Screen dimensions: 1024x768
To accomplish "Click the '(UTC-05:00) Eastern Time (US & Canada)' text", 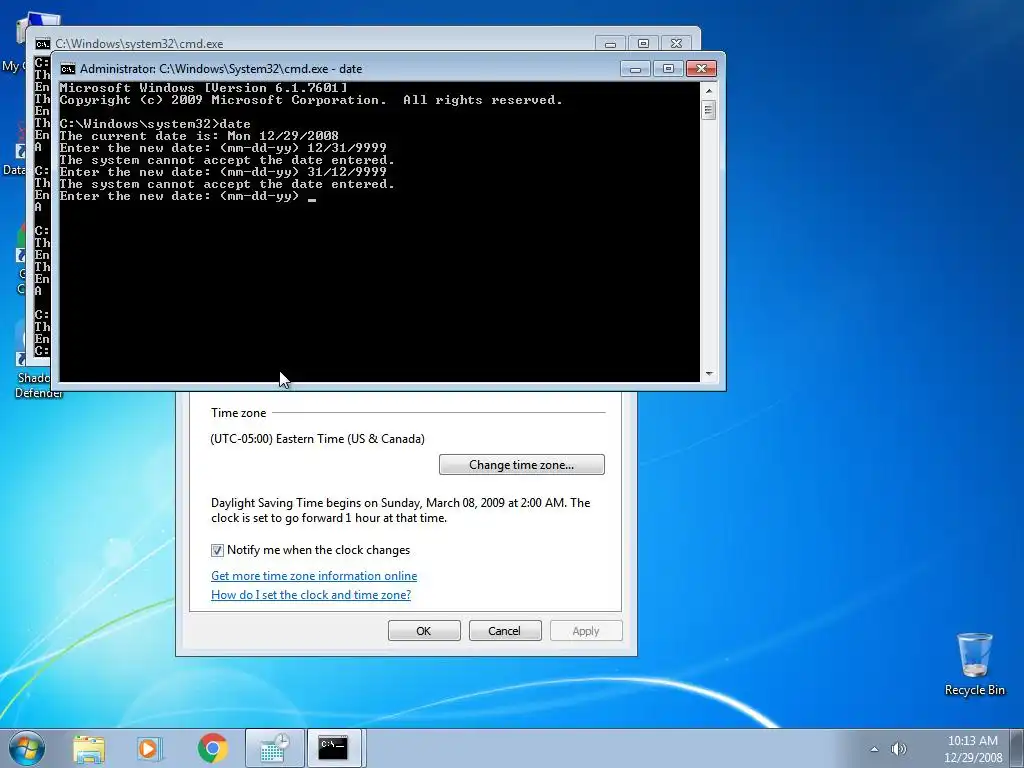I will tap(317, 439).
